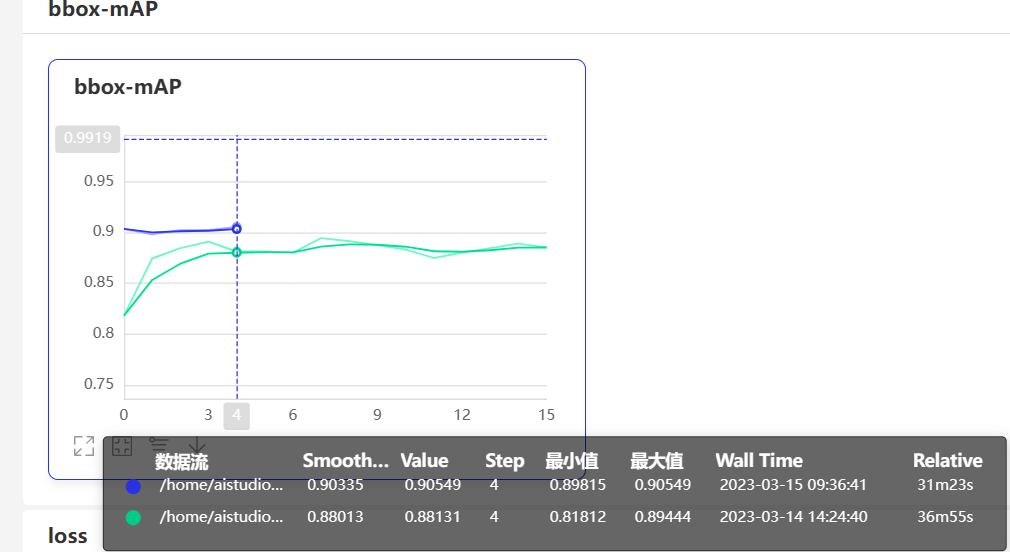Click the blue row /home/aistudio... path
The image size is (1010, 552).
pyautogui.click(x=222, y=485)
